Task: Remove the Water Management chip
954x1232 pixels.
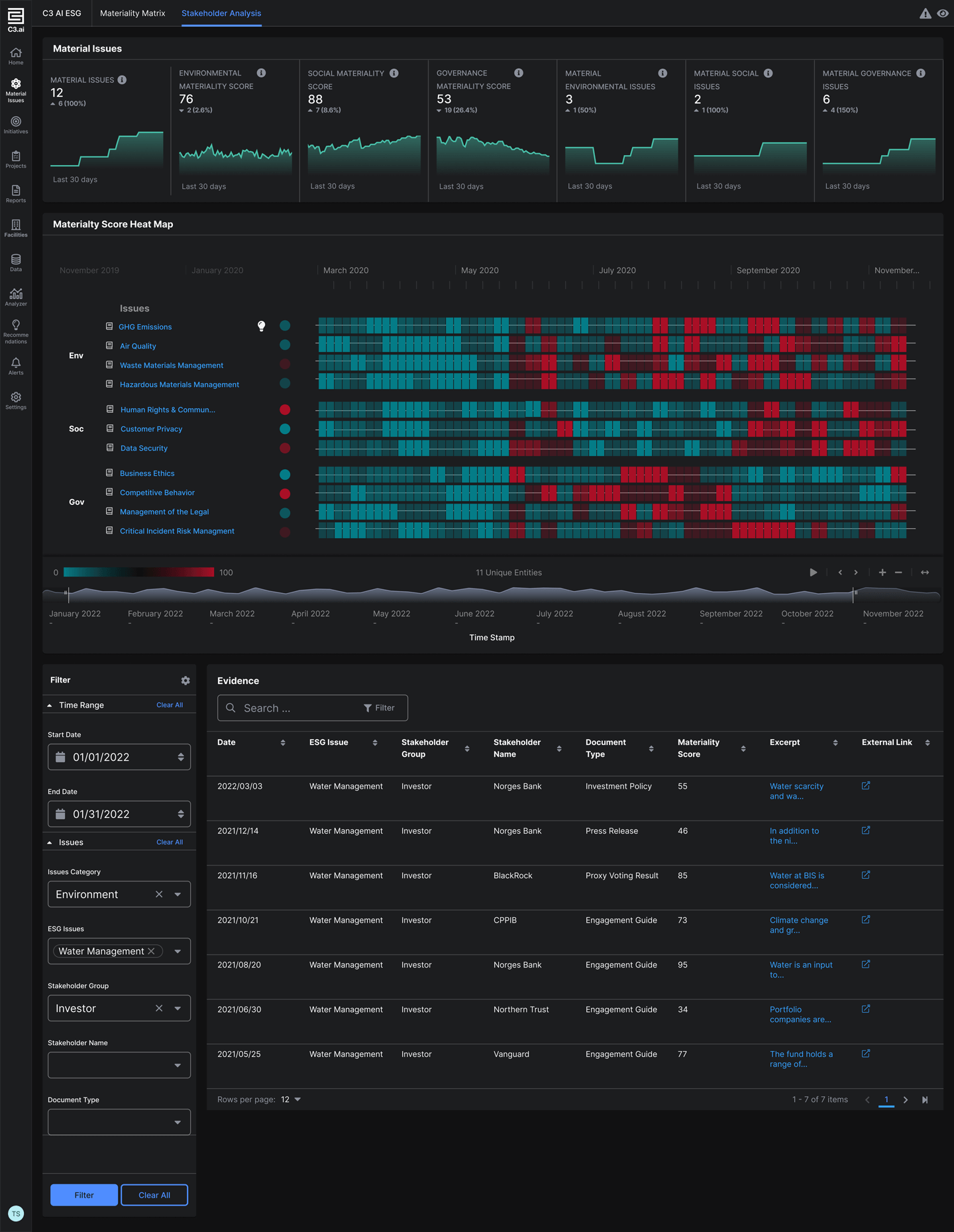Action: tap(151, 951)
